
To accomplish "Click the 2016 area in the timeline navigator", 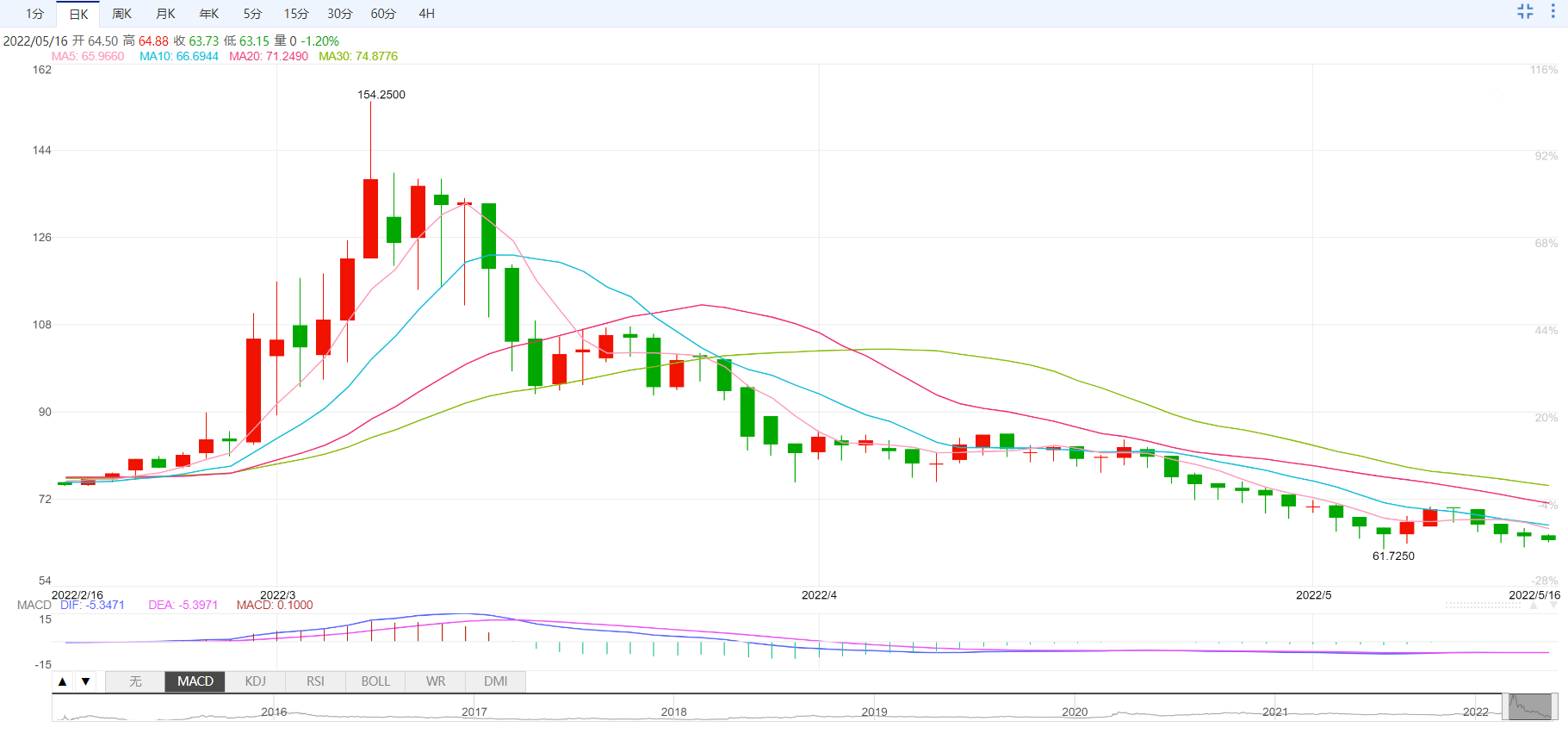I will point(274,712).
